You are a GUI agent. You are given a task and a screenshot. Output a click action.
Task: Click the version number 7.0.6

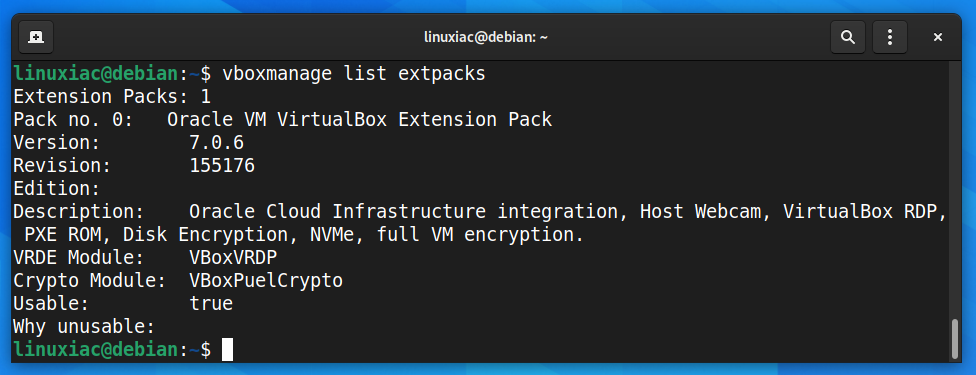pos(217,143)
